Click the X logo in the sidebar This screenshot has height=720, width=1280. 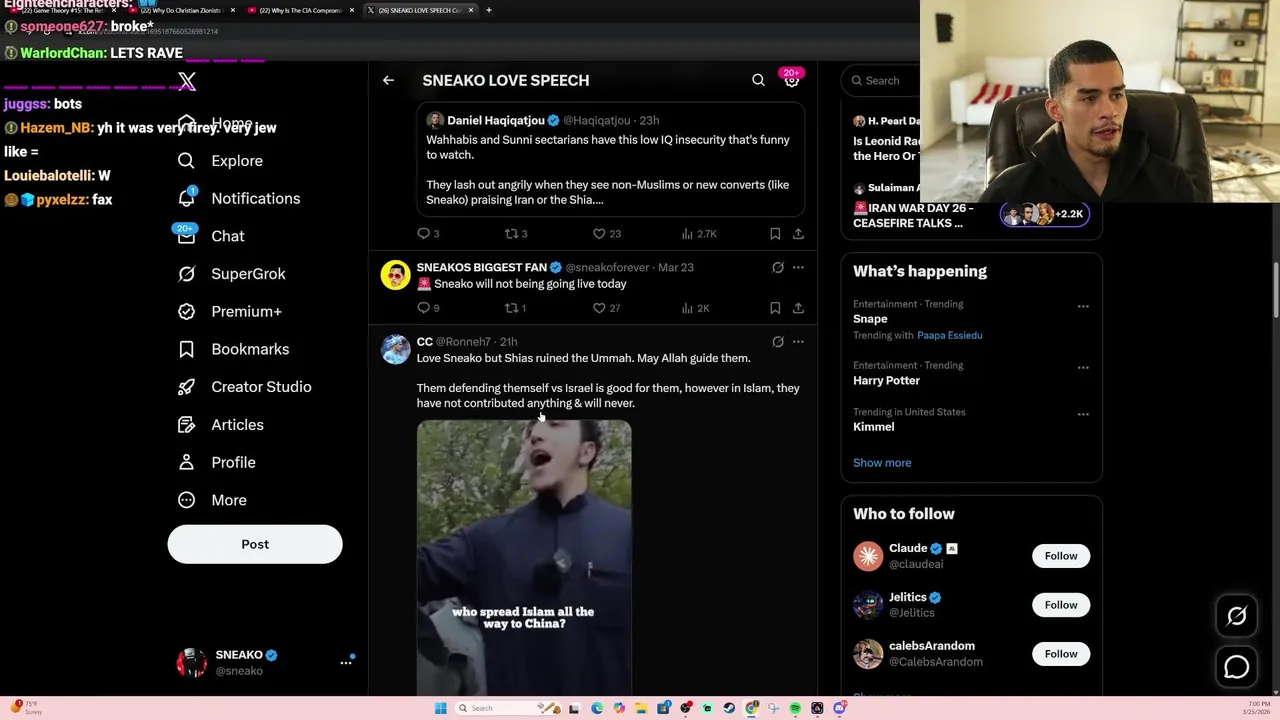coord(186,81)
